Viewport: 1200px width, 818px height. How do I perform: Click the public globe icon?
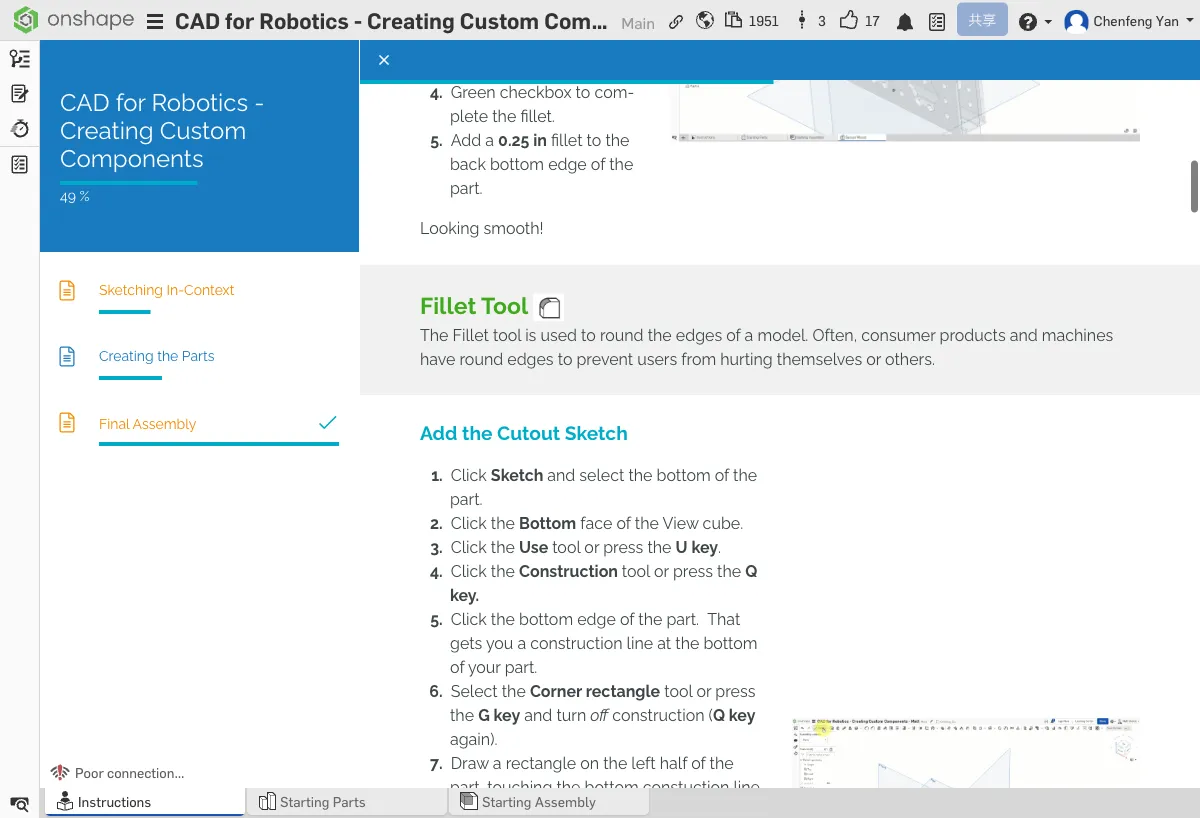coord(705,21)
